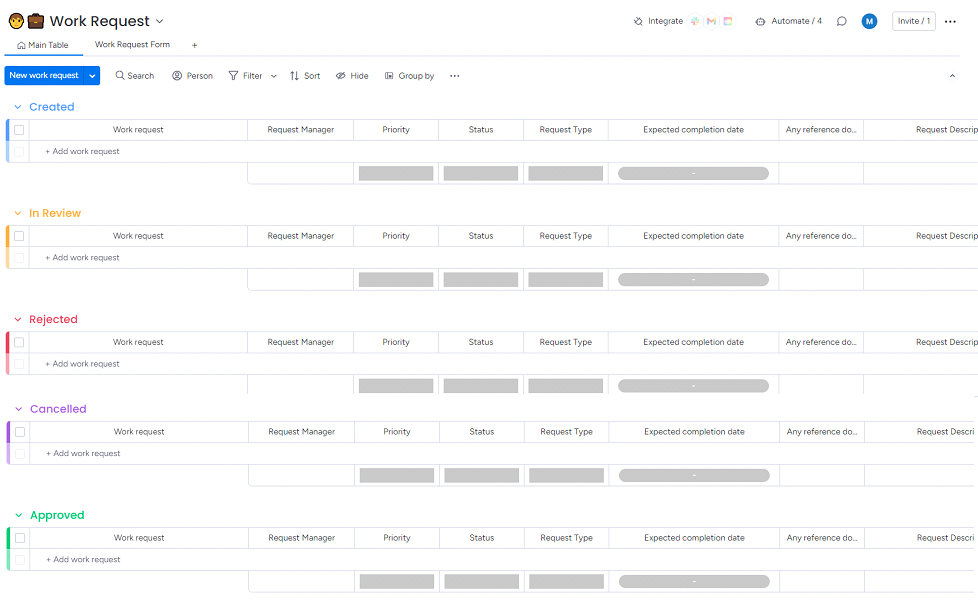Collapse the Cancelled group
This screenshot has width=978, height=613.
(x=19, y=409)
